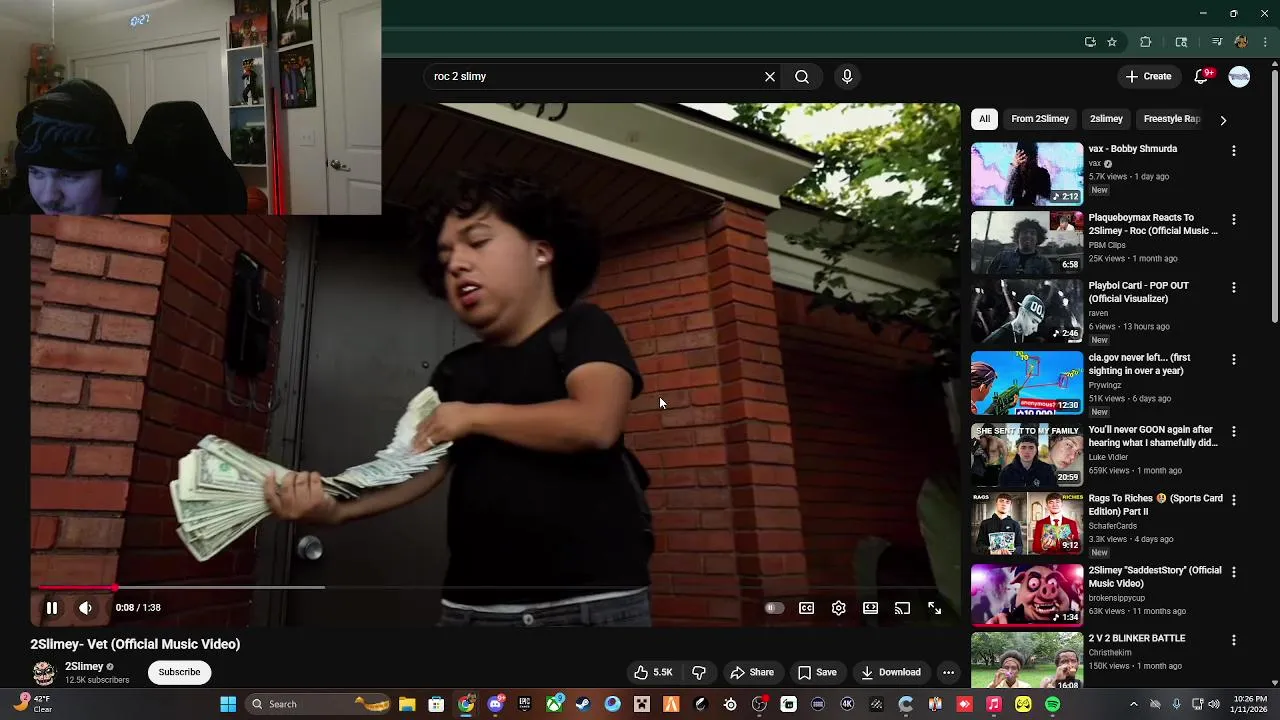Open the YouTube account avatar menu
Image resolution: width=1280 pixels, height=720 pixels.
[x=1239, y=76]
